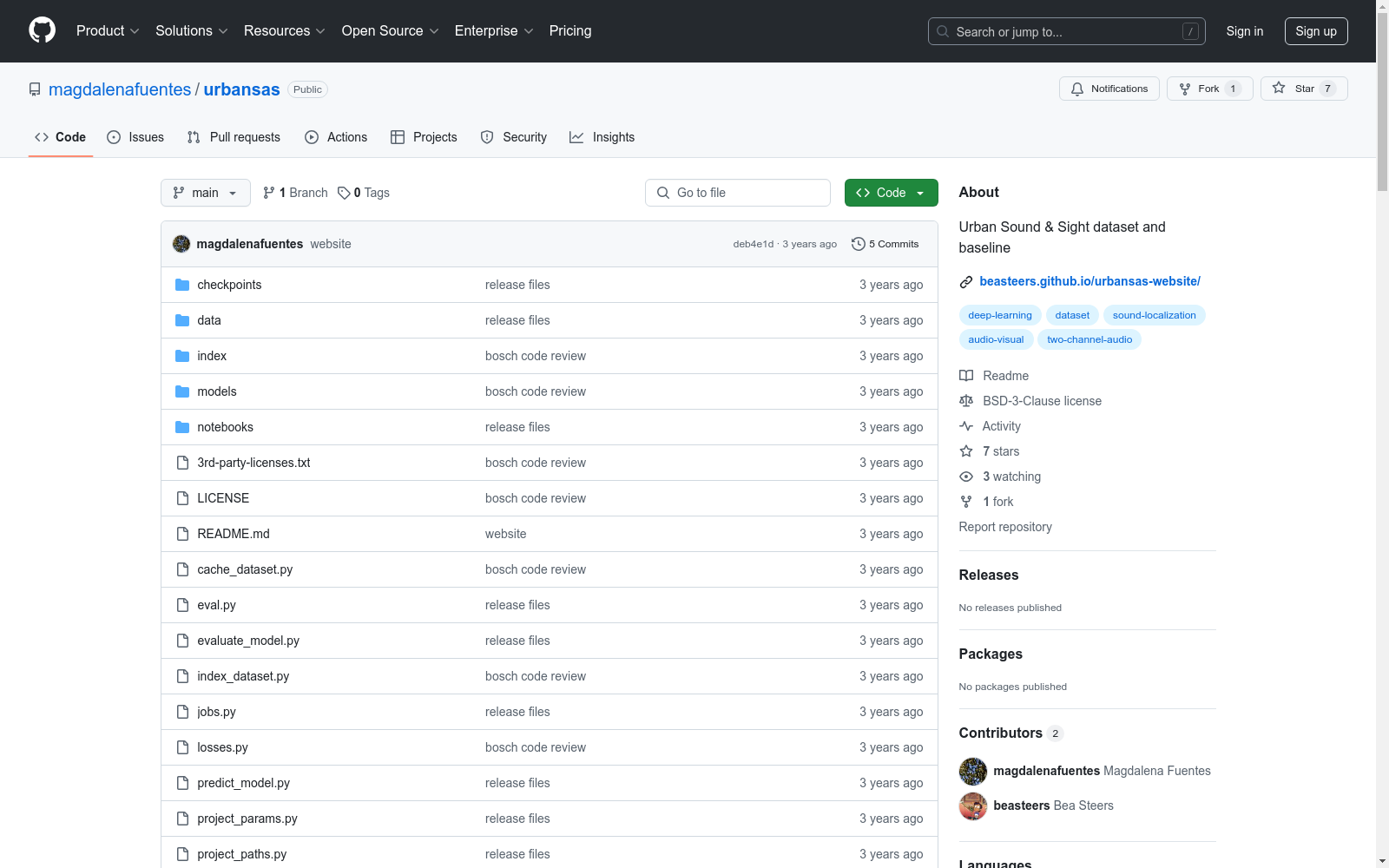Click the website link chain icon

click(966, 282)
